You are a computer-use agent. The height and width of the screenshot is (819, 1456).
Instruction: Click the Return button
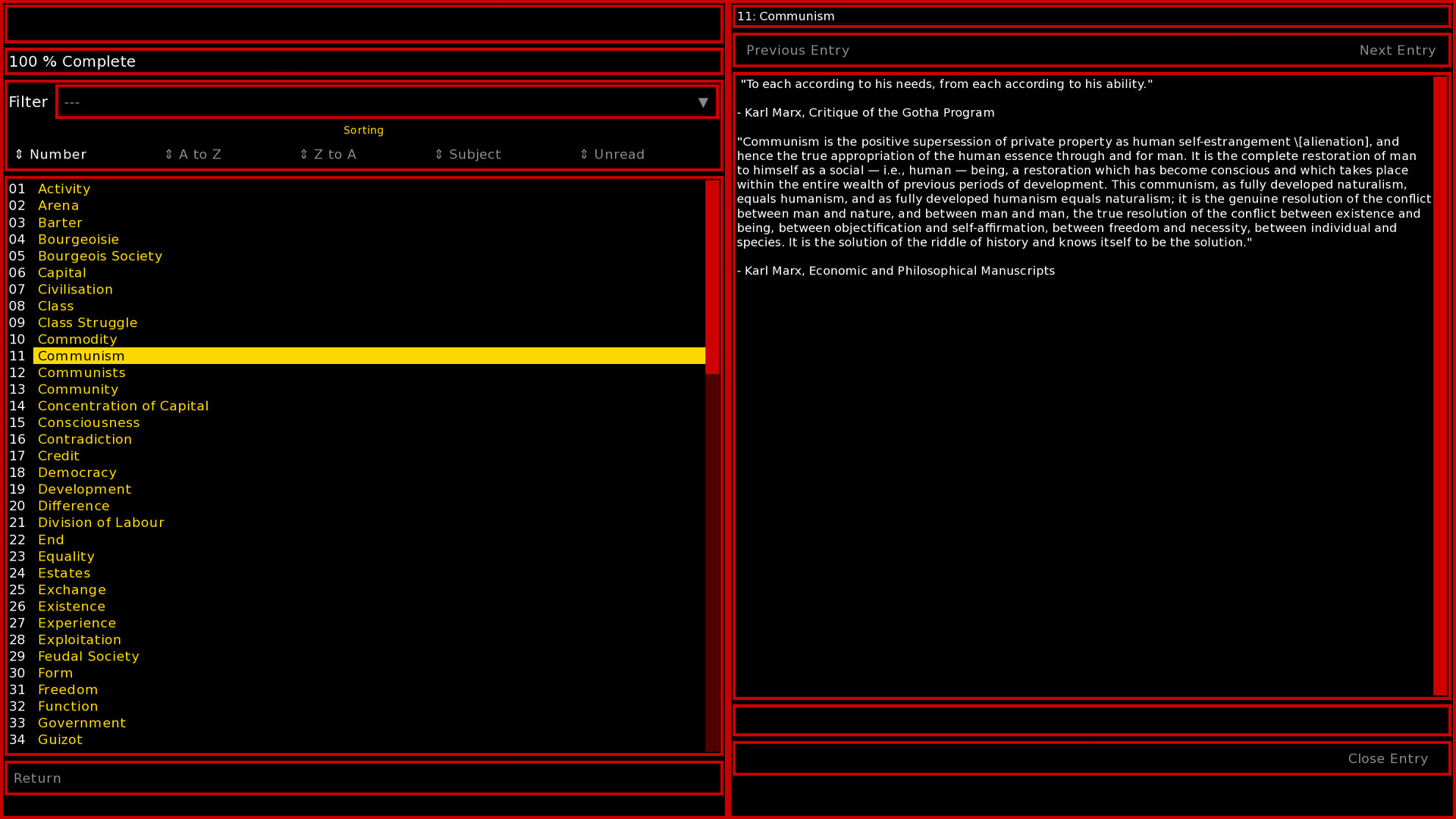[36, 778]
